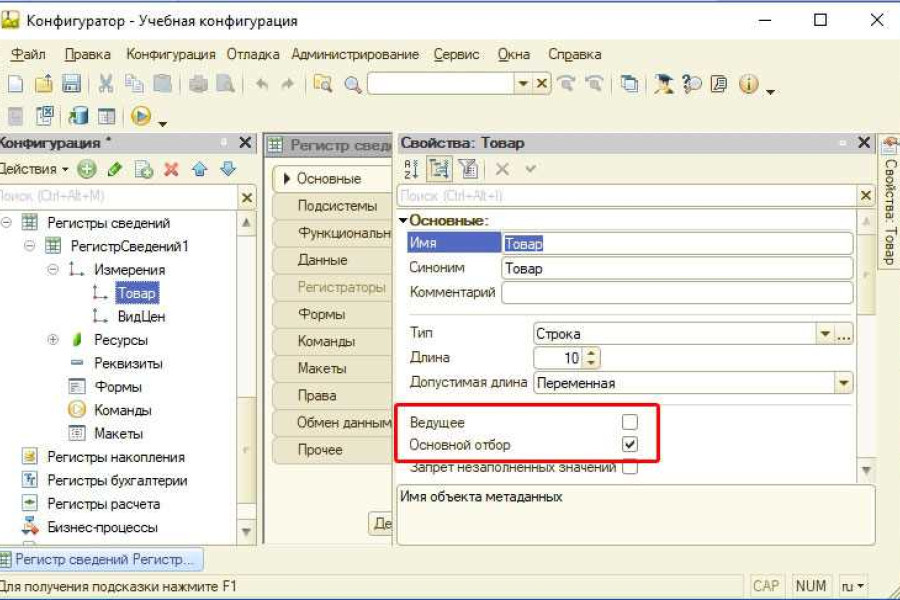Viewport: 900px width, 600px height.
Task: Click the Save configuration floppy icon
Action: click(x=71, y=84)
